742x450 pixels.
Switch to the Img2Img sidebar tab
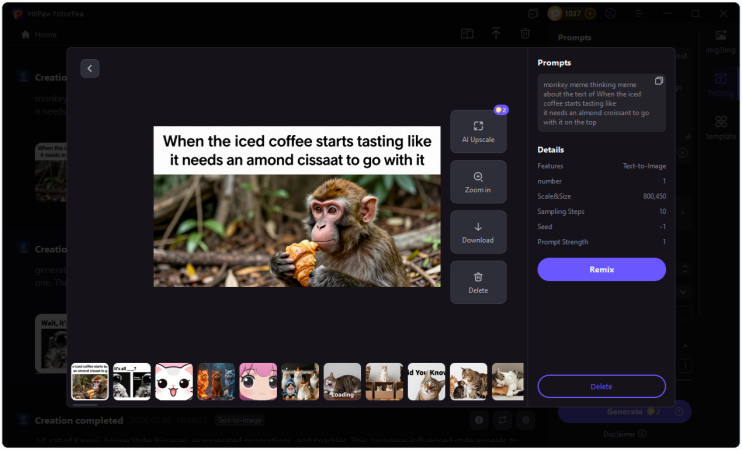[x=721, y=42]
